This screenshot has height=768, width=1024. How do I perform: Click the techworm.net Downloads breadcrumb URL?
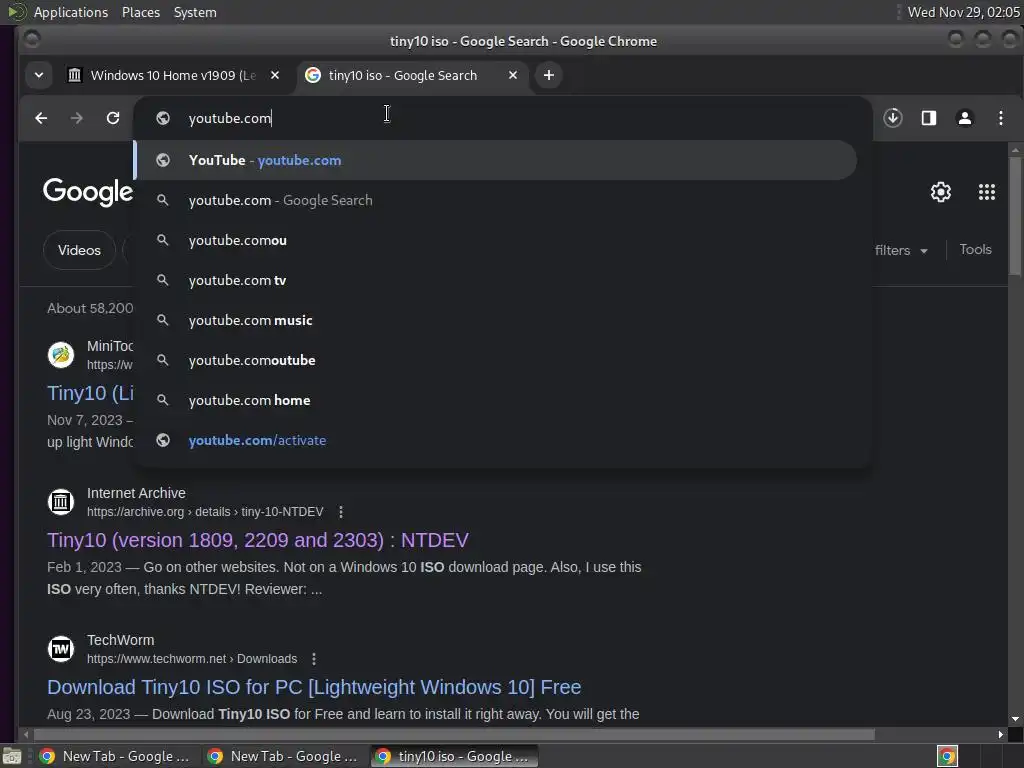(192, 659)
